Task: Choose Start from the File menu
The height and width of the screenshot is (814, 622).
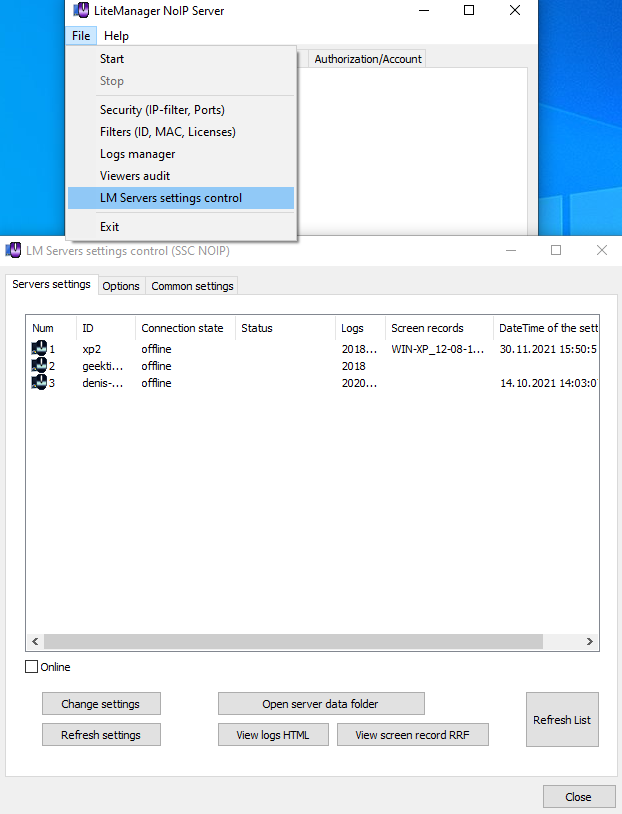Action: pyautogui.click(x=181, y=59)
